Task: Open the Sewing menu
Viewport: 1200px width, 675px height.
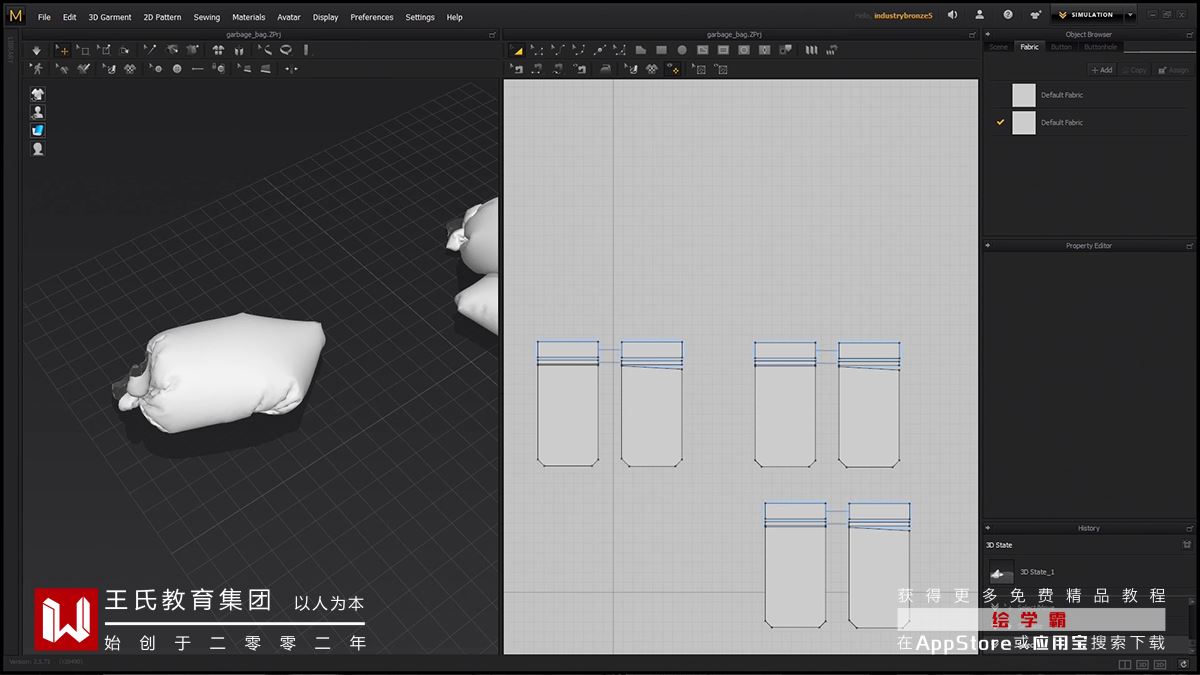Action: 207,17
